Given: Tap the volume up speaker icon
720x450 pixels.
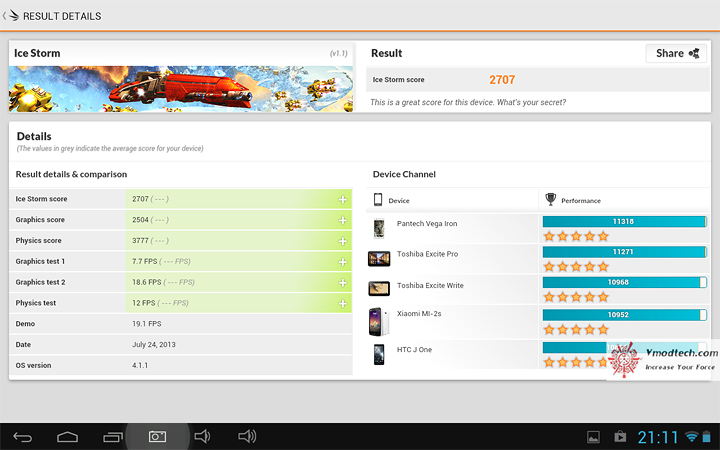Looking at the screenshot, I should click(x=247, y=436).
